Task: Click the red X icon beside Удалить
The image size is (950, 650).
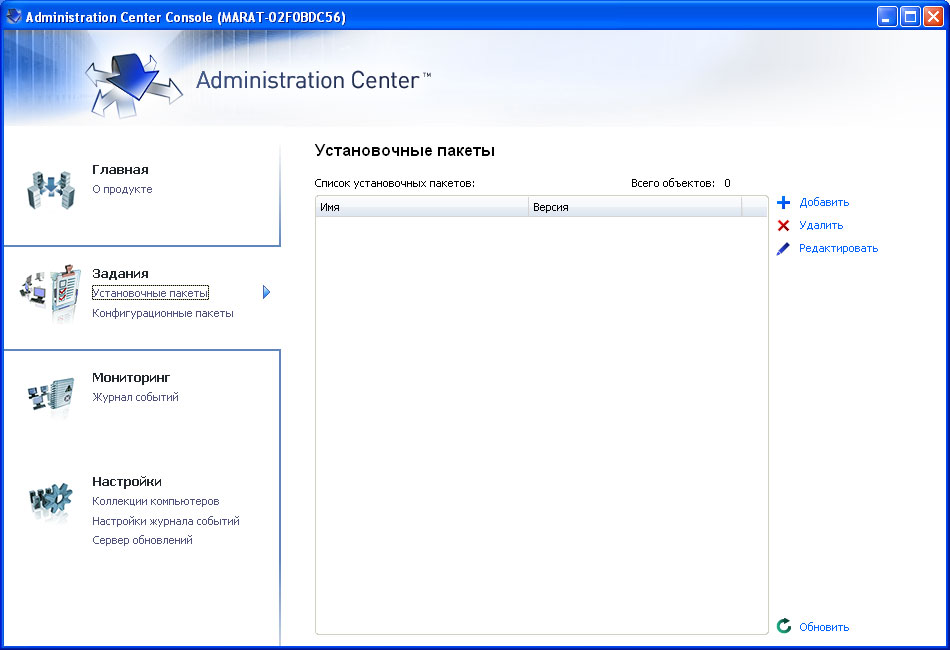Action: point(783,225)
